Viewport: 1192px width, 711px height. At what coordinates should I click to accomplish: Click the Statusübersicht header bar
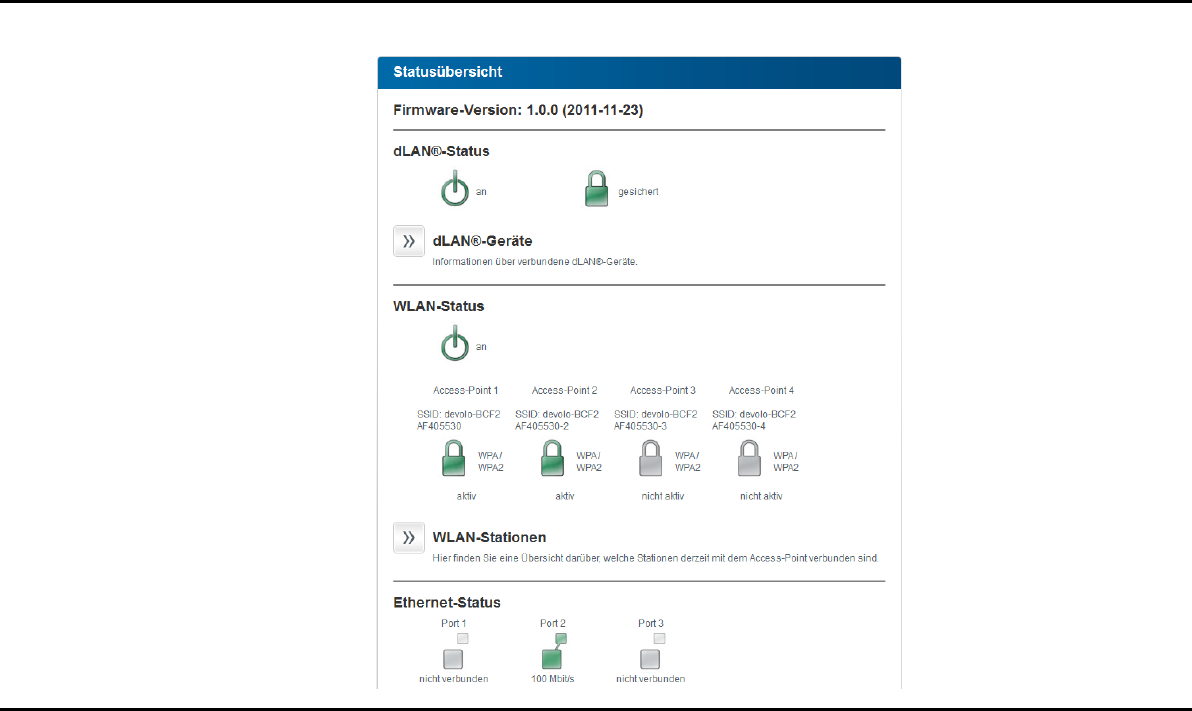[x=639, y=72]
